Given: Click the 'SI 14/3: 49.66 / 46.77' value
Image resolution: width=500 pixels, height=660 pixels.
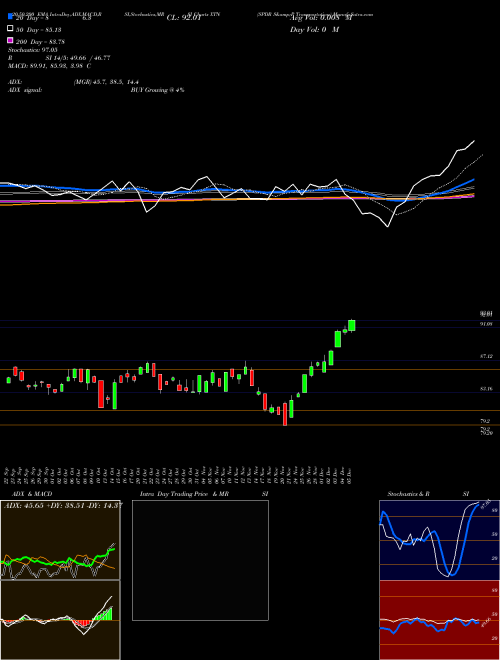Looking at the screenshot, I should click(x=78, y=58).
